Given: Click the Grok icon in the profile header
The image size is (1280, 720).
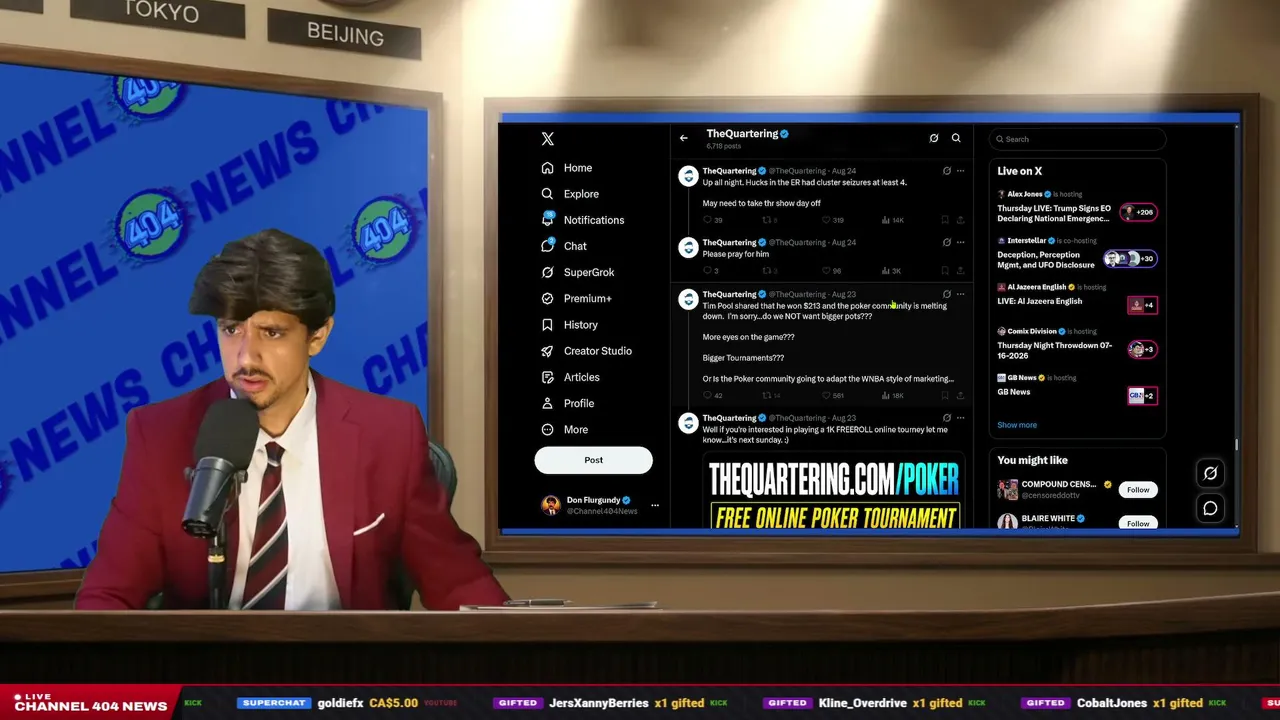Looking at the screenshot, I should [934, 138].
